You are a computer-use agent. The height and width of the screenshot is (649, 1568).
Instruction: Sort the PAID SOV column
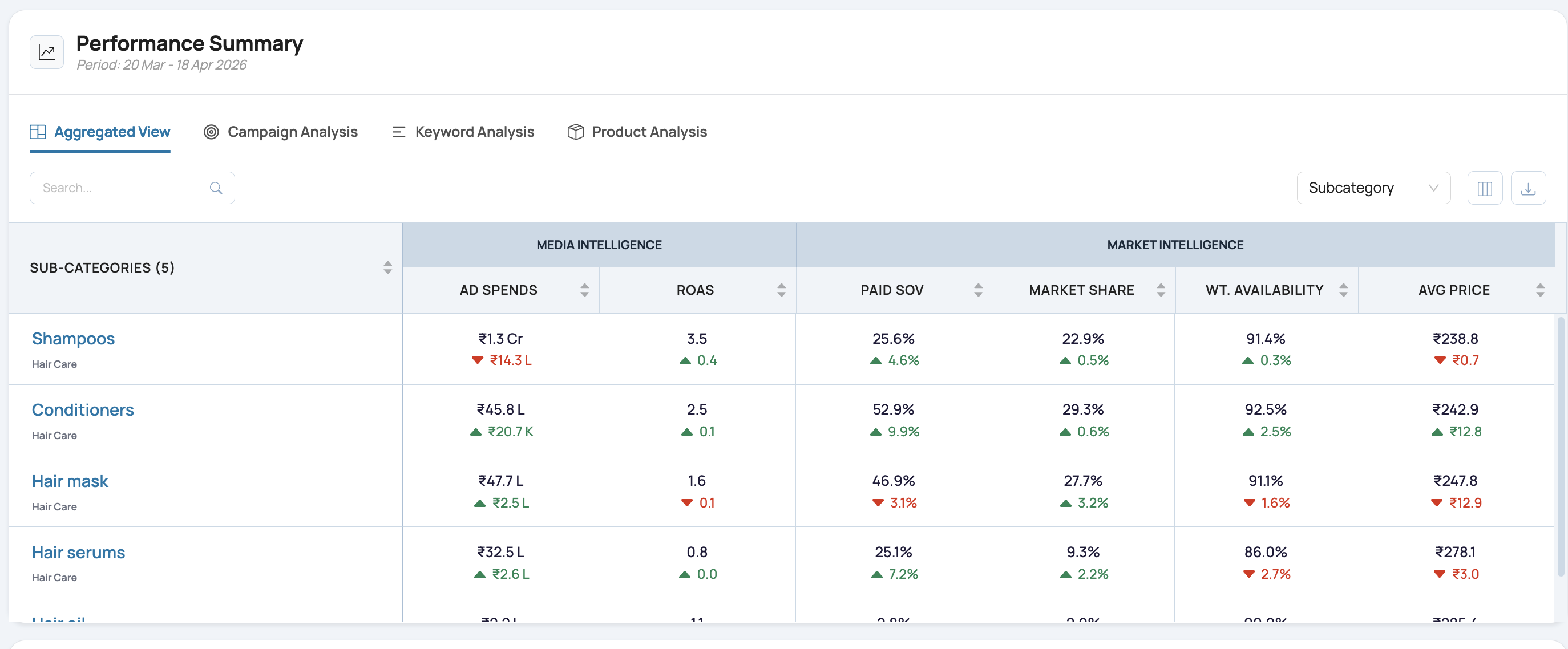click(x=977, y=290)
